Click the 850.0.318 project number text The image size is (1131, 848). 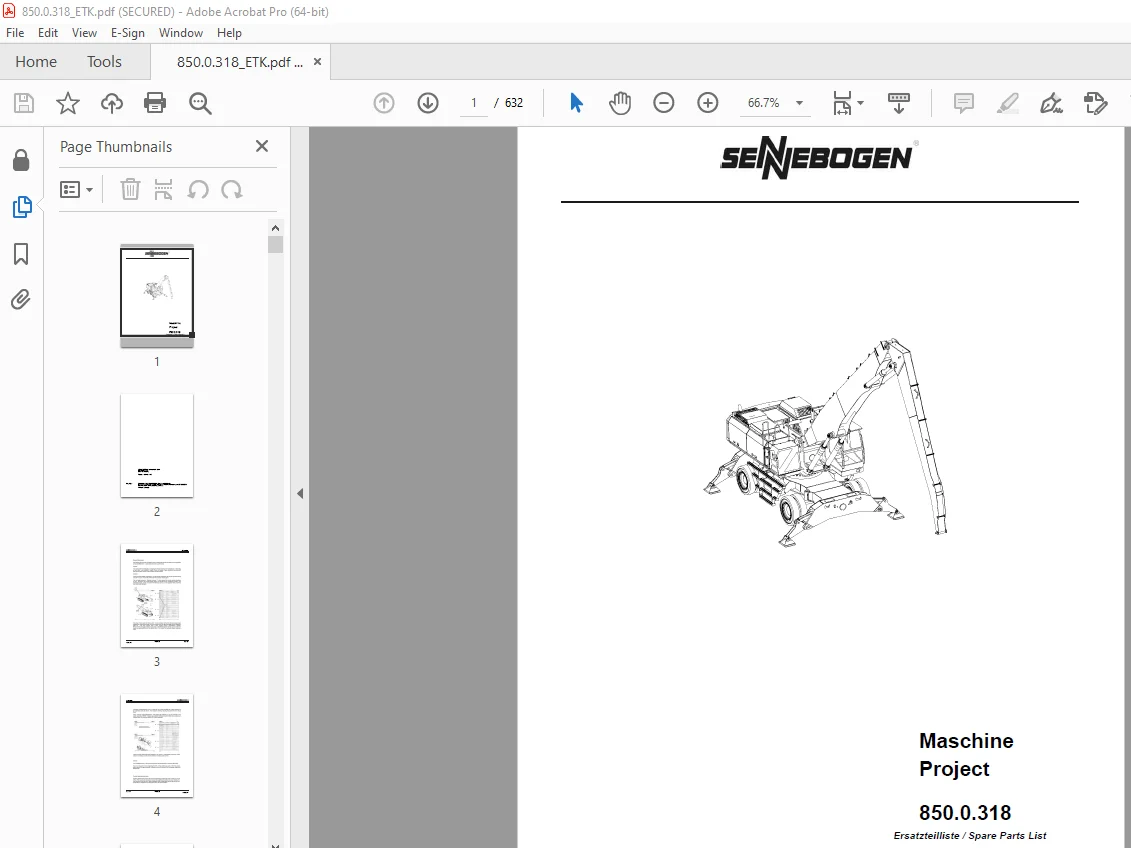(965, 813)
